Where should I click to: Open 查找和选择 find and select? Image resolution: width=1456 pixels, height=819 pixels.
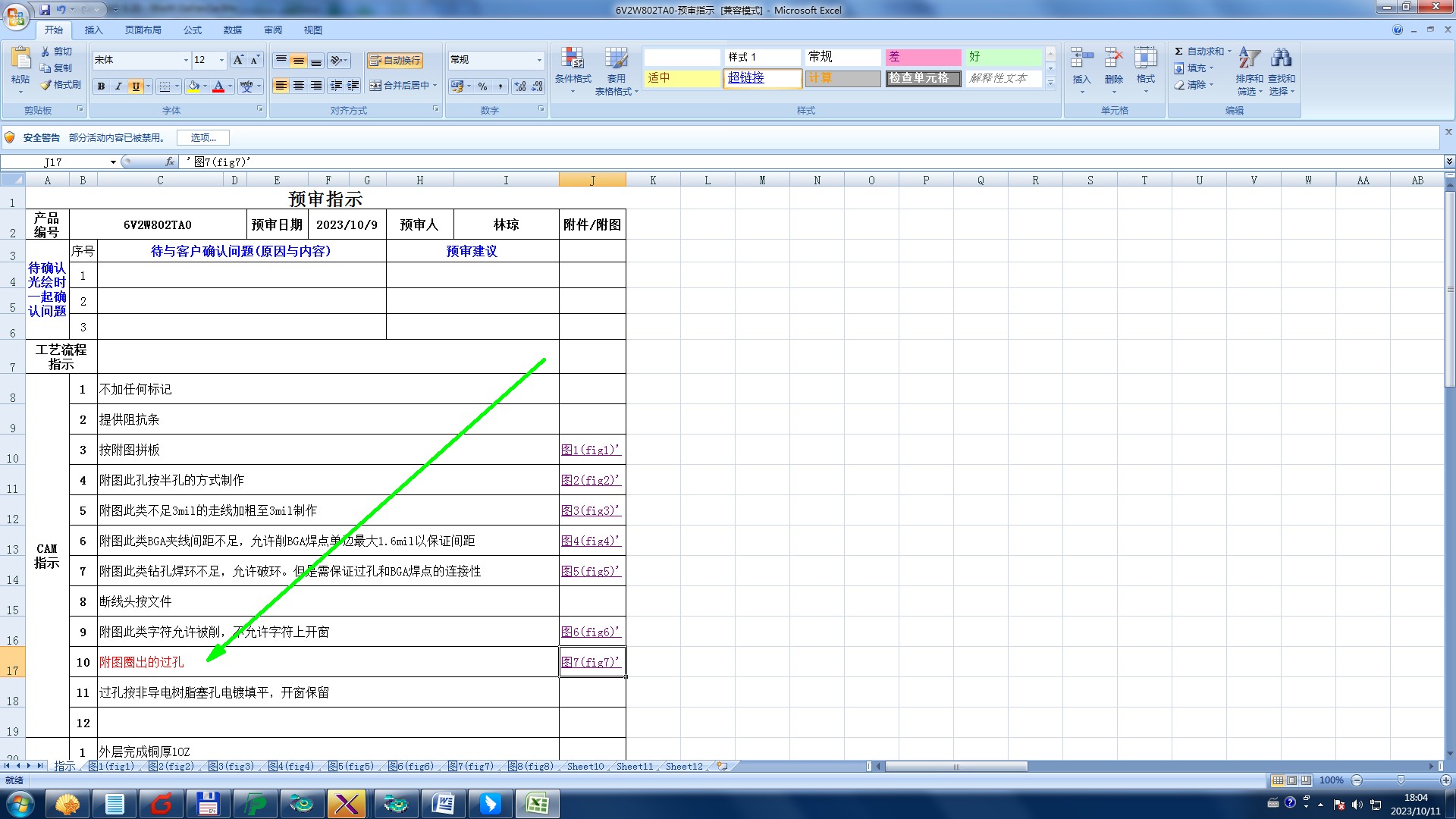point(1282,70)
